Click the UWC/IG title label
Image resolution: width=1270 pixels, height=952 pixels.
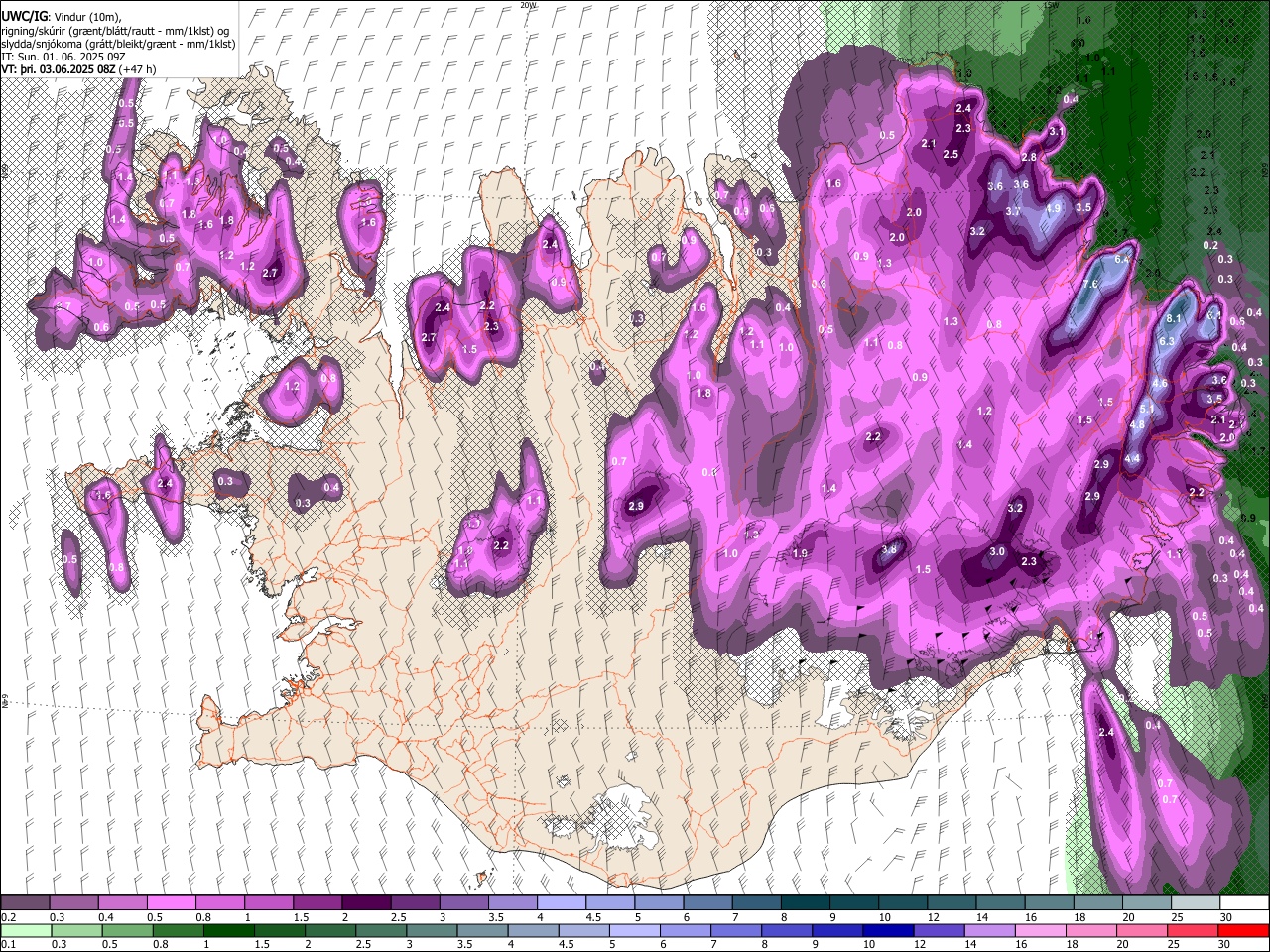click(24, 17)
